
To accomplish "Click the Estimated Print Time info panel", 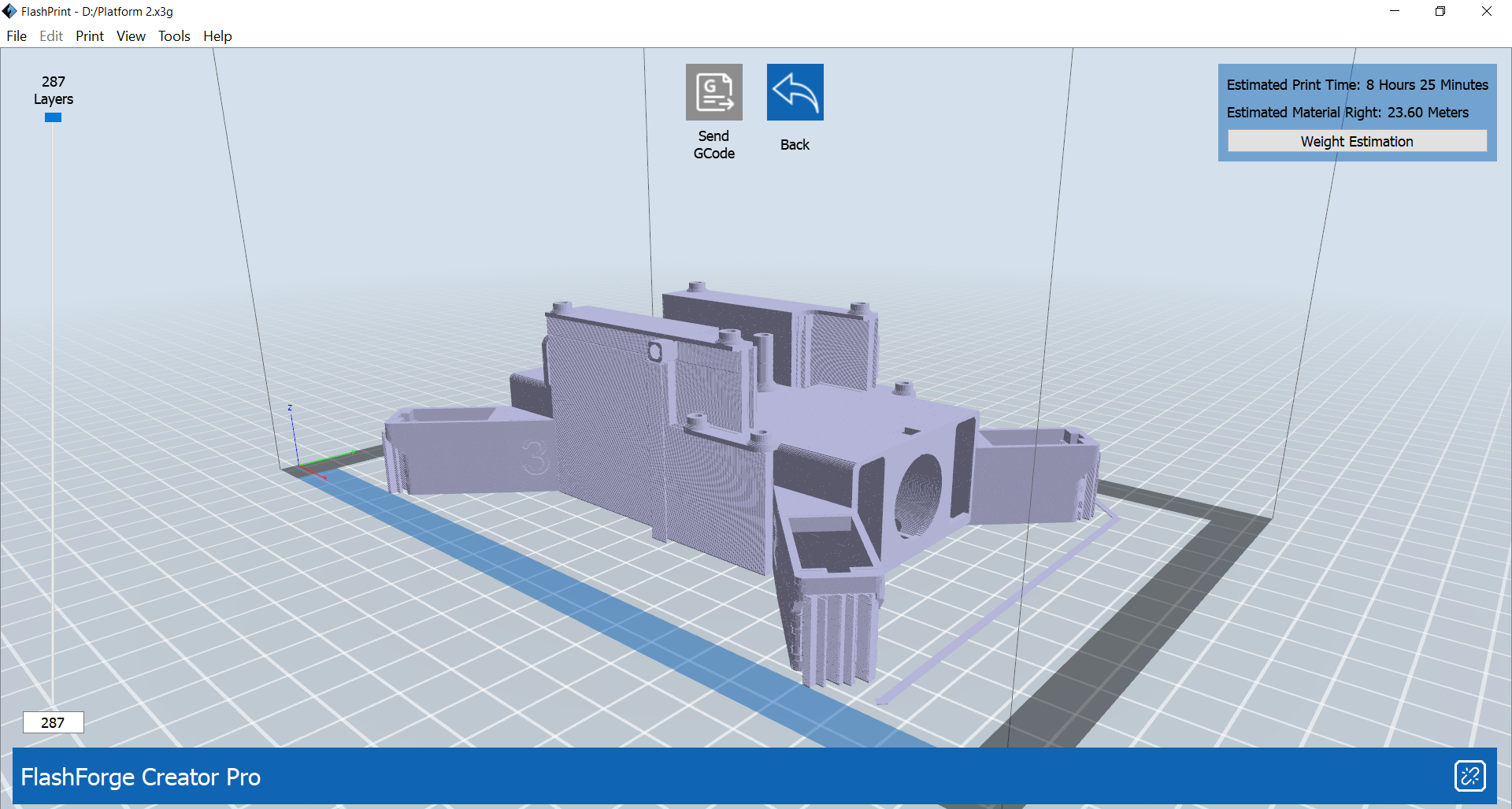I will [1357, 85].
